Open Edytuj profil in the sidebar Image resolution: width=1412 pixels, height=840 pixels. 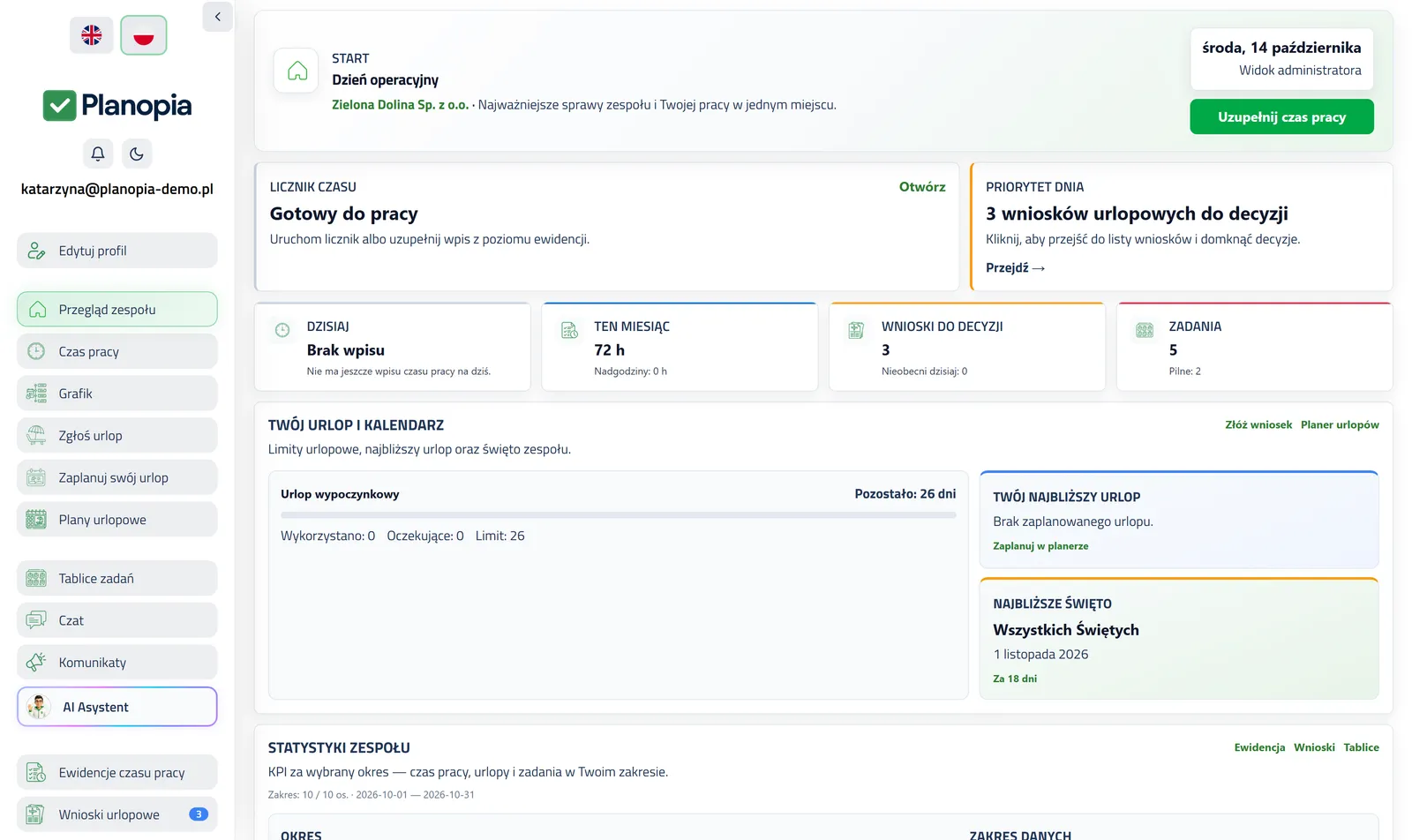(117, 251)
